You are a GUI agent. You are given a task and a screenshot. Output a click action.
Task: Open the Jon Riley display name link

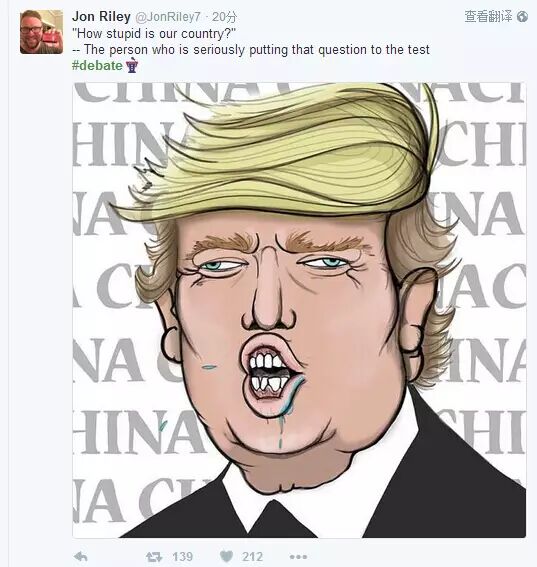(101, 17)
